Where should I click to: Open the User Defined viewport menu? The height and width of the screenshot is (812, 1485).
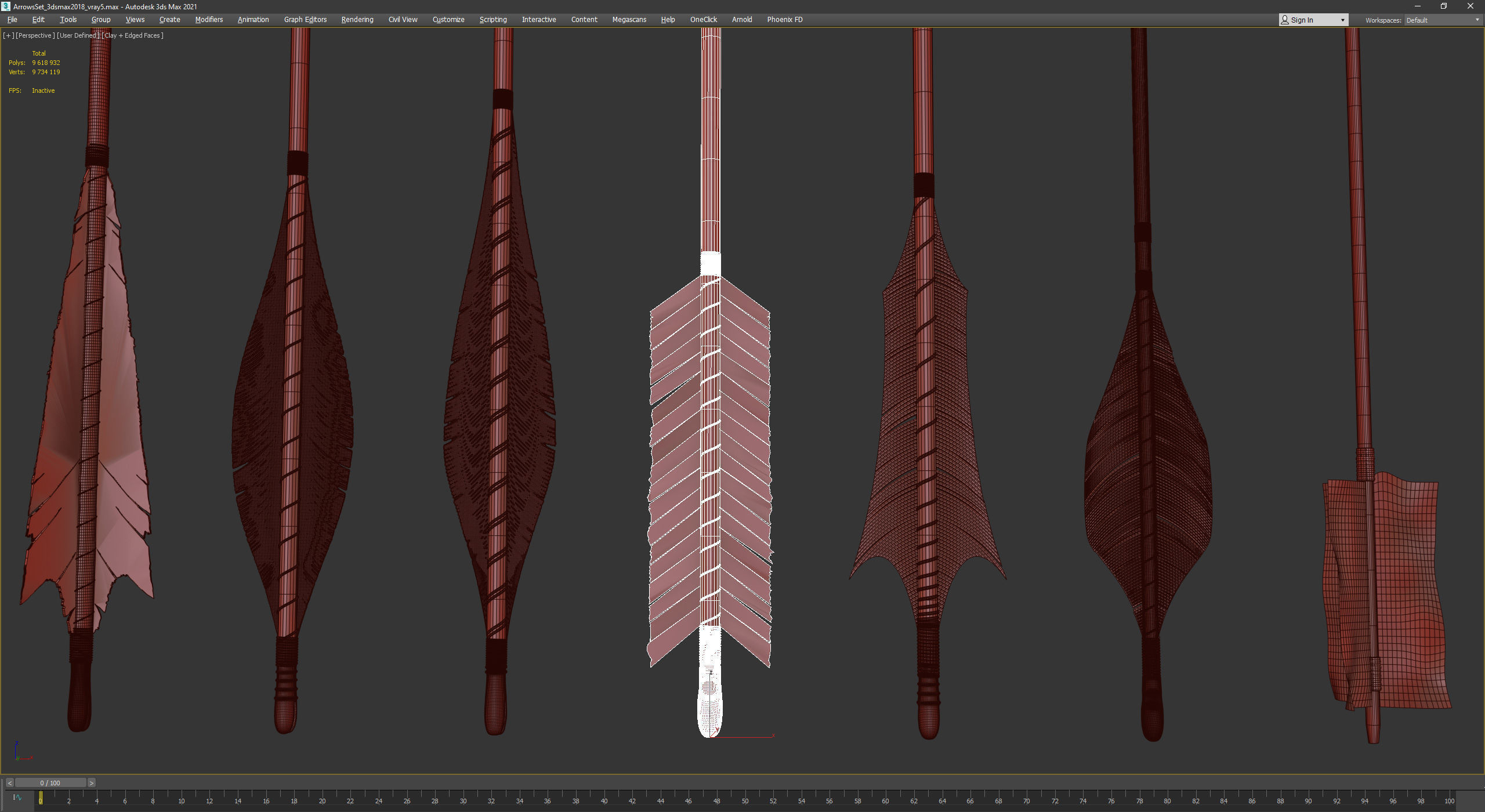(78, 35)
